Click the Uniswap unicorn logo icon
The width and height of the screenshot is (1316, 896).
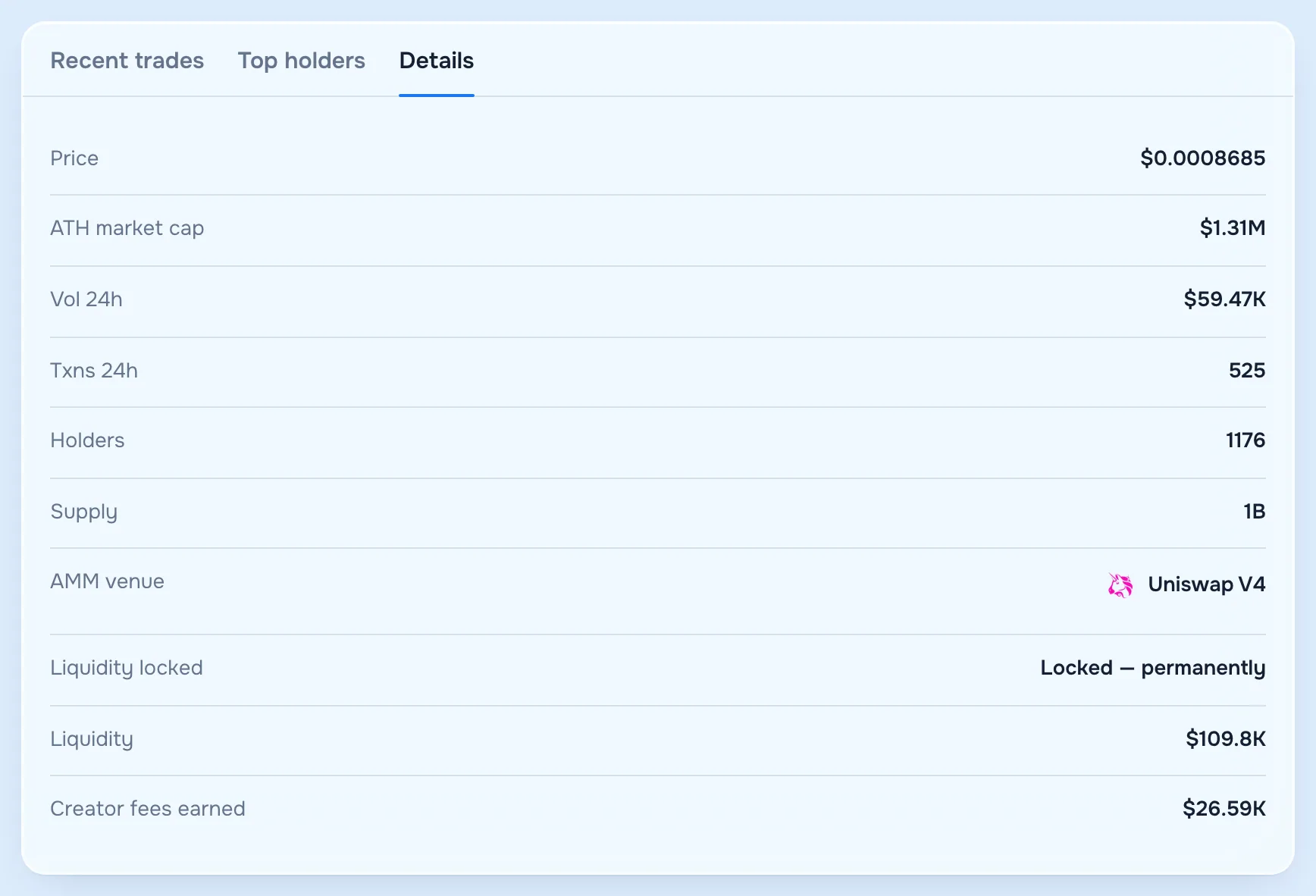tap(1120, 584)
